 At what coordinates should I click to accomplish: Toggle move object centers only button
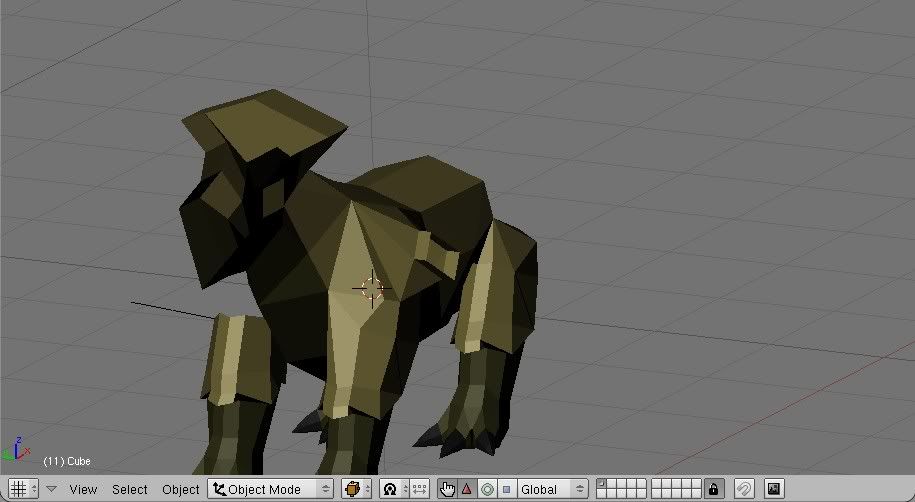coord(419,489)
